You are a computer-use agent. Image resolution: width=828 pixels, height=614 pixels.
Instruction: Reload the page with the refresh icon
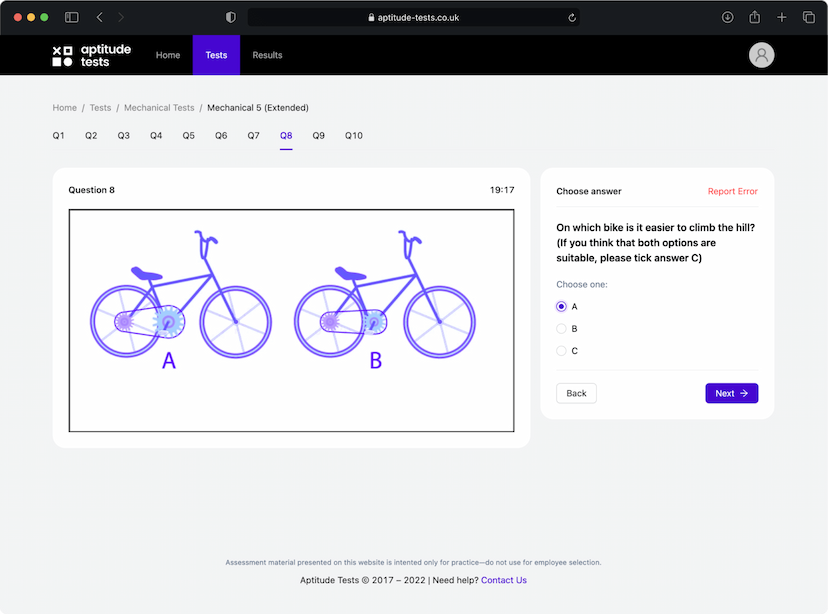click(572, 17)
